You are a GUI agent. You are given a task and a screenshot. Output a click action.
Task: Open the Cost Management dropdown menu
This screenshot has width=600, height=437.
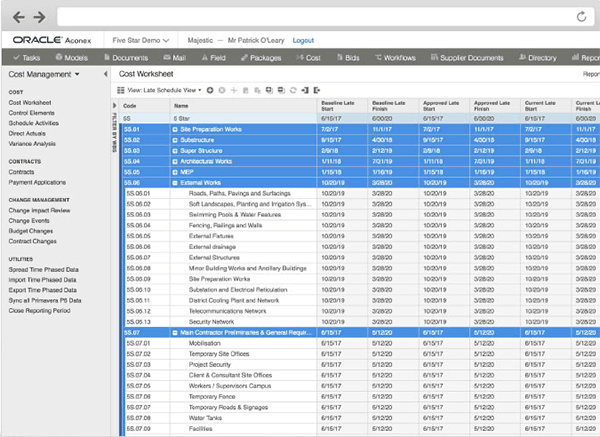pos(44,74)
